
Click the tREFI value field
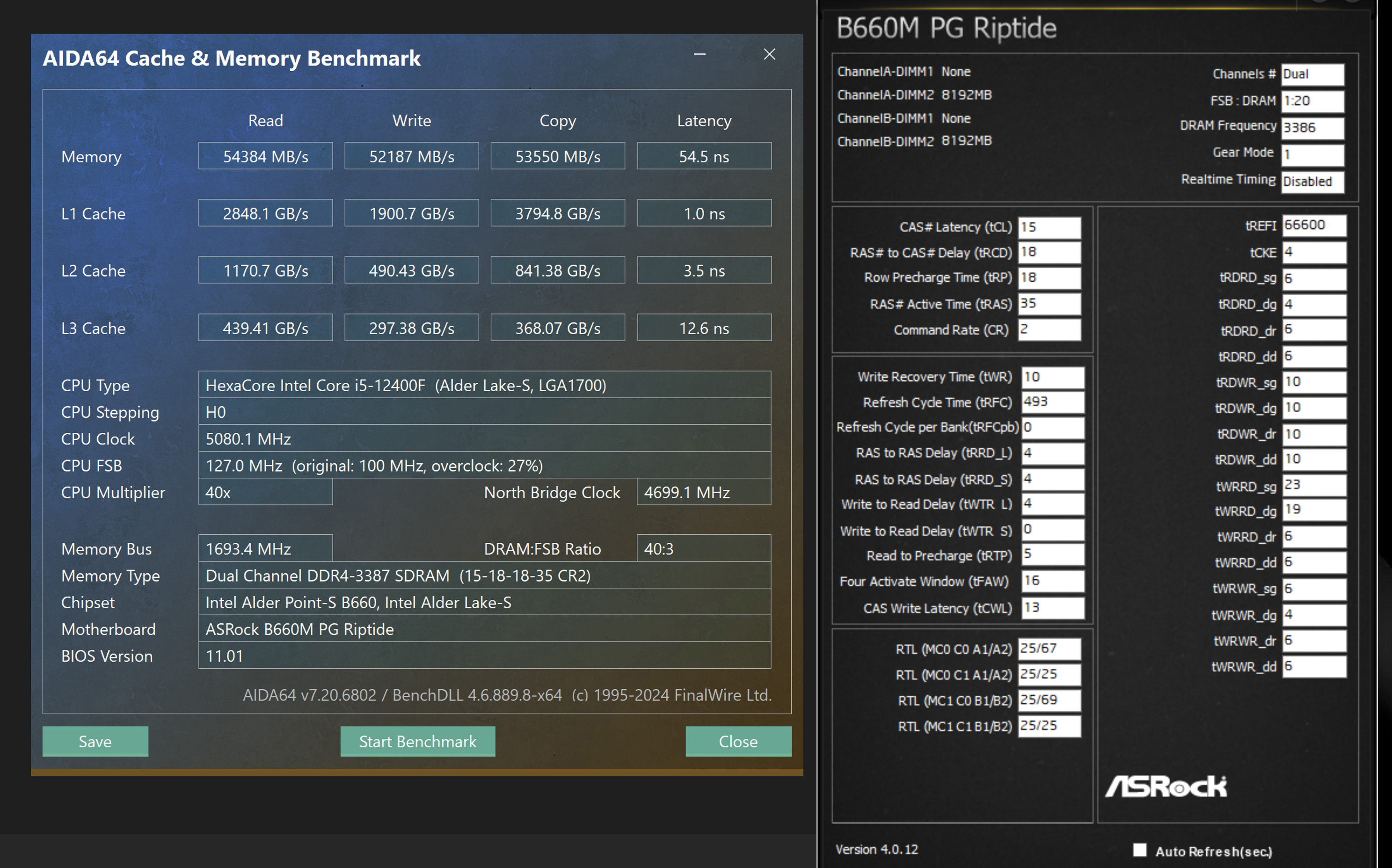point(1313,226)
